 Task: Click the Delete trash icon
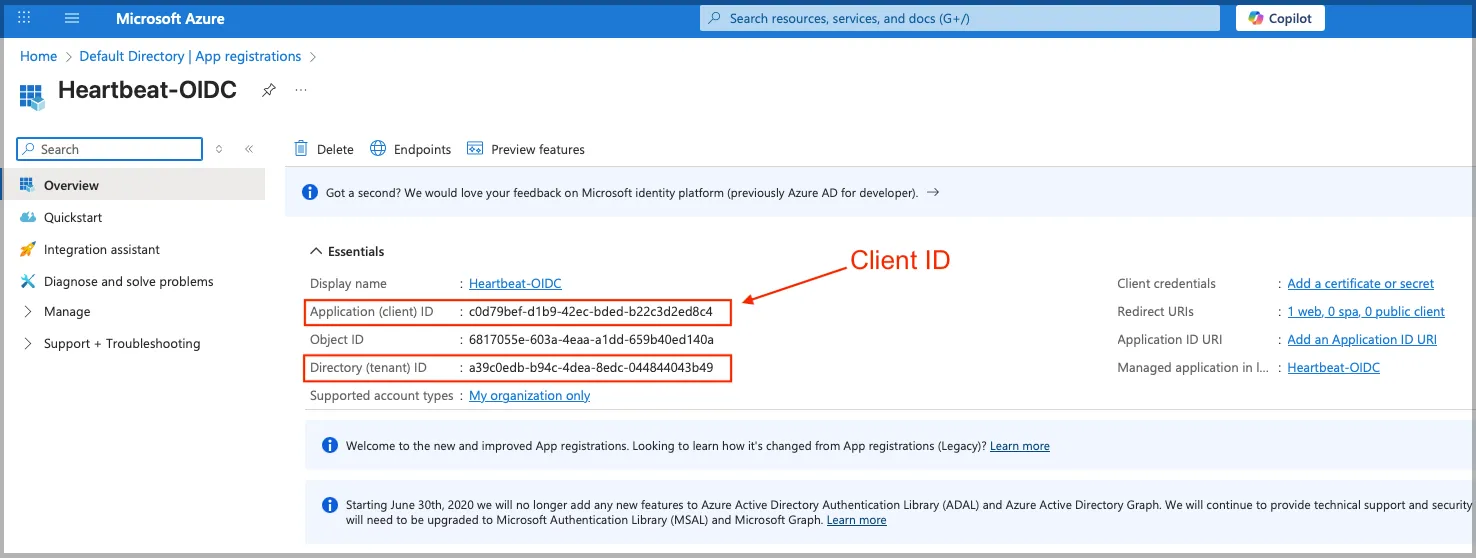301,149
